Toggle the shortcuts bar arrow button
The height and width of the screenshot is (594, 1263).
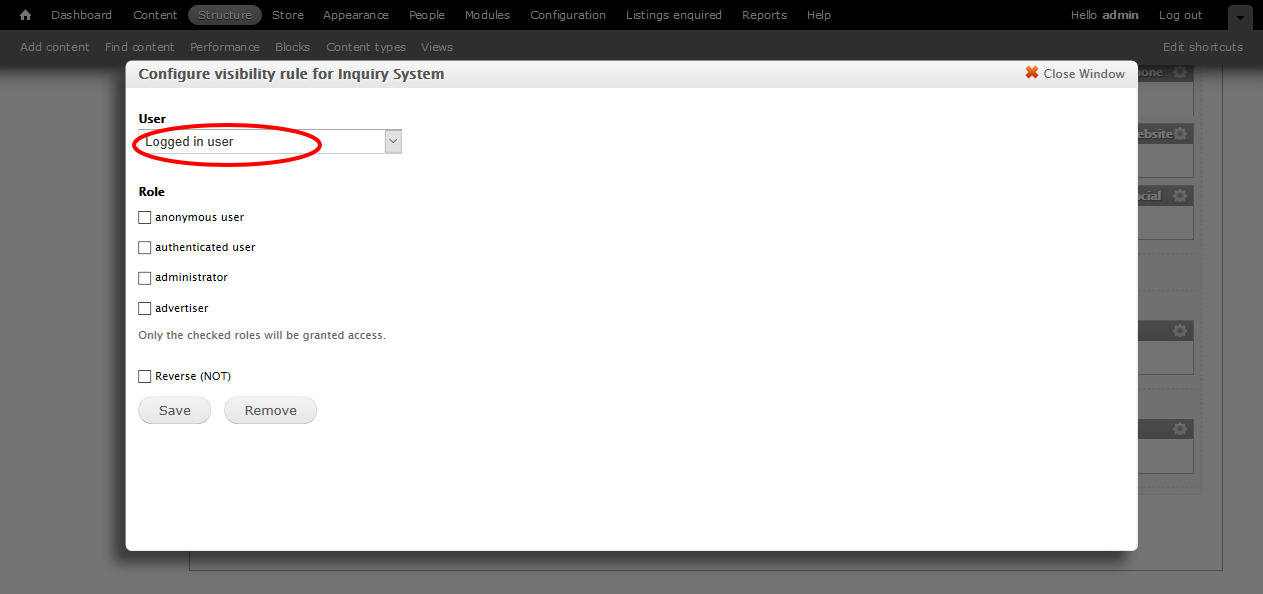tap(1240, 17)
